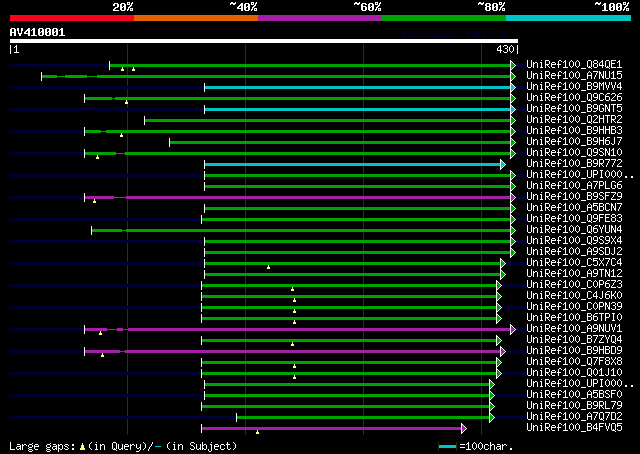Click the purple arrowhead of the B9SFZ9 row

coord(513,198)
